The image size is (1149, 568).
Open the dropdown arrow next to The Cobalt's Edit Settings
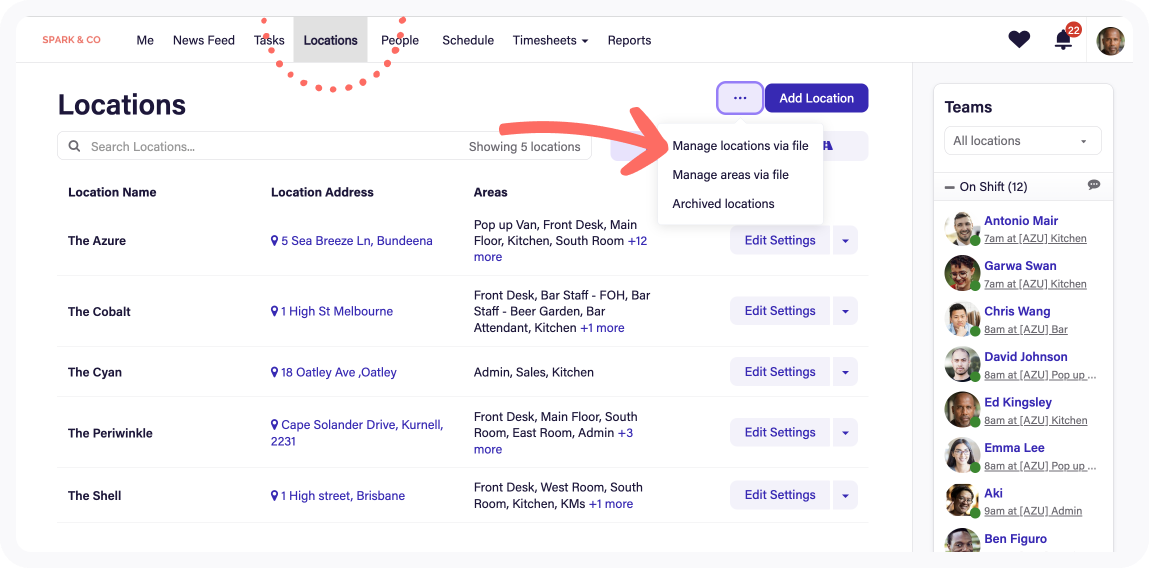pyautogui.click(x=845, y=311)
